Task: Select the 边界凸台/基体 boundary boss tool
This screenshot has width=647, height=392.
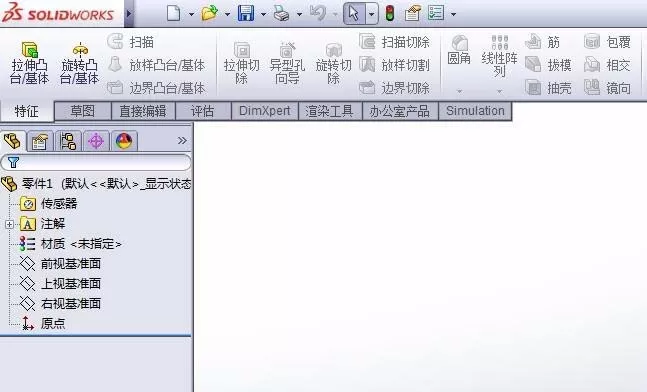Action: [x=156, y=87]
